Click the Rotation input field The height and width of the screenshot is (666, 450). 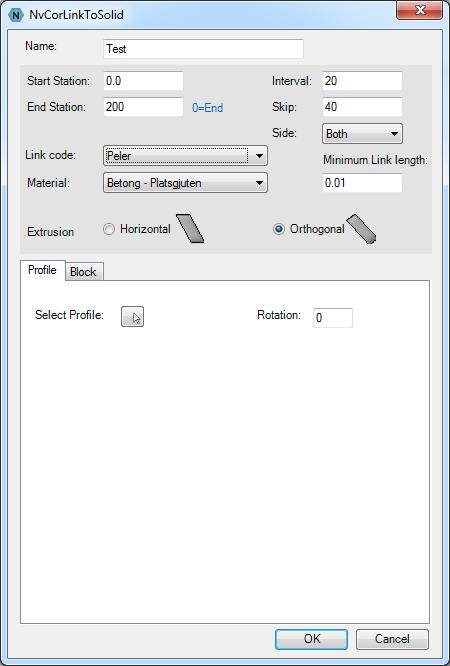pyautogui.click(x=333, y=318)
